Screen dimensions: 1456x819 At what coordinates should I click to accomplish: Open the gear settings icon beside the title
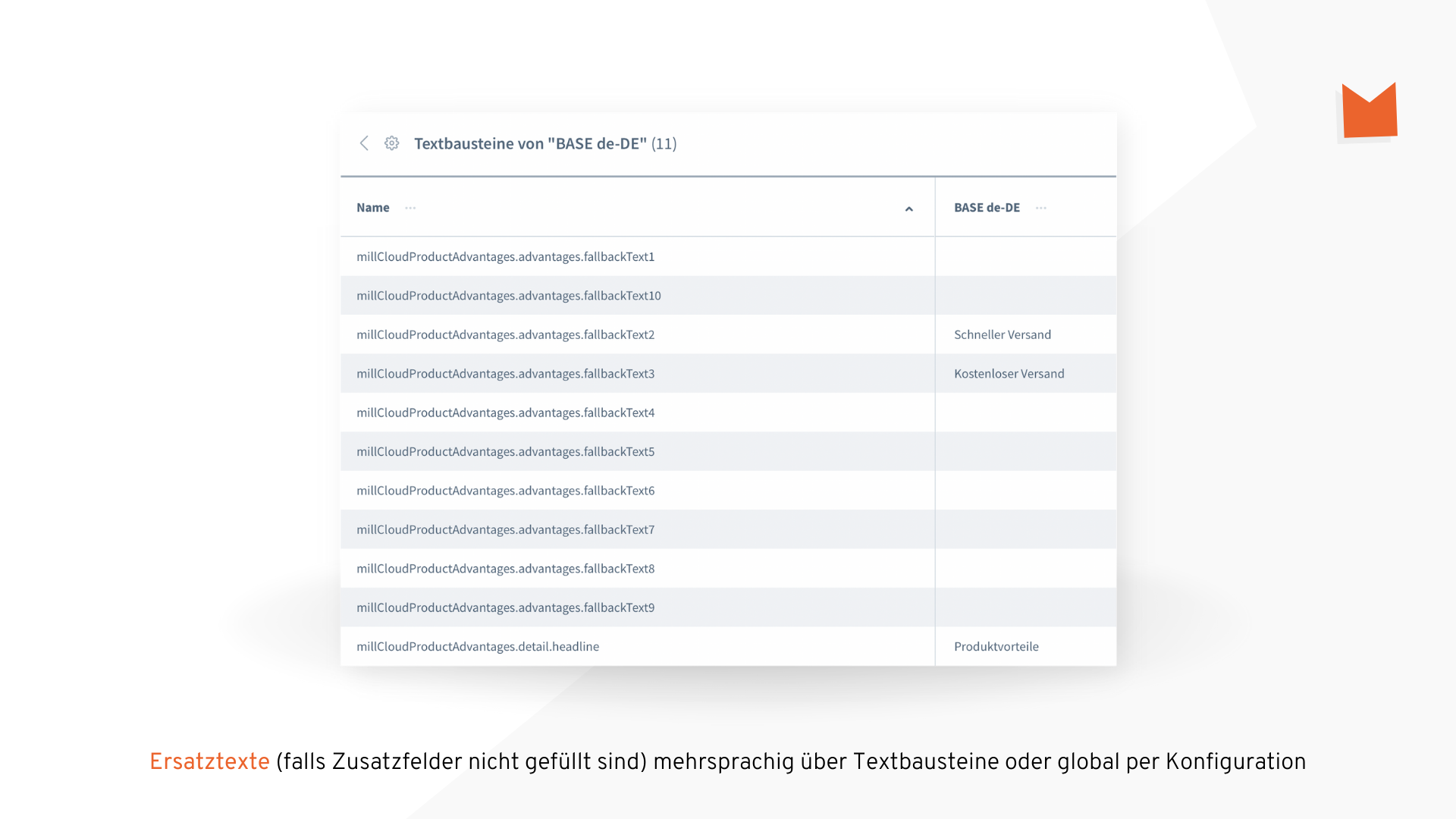[391, 143]
